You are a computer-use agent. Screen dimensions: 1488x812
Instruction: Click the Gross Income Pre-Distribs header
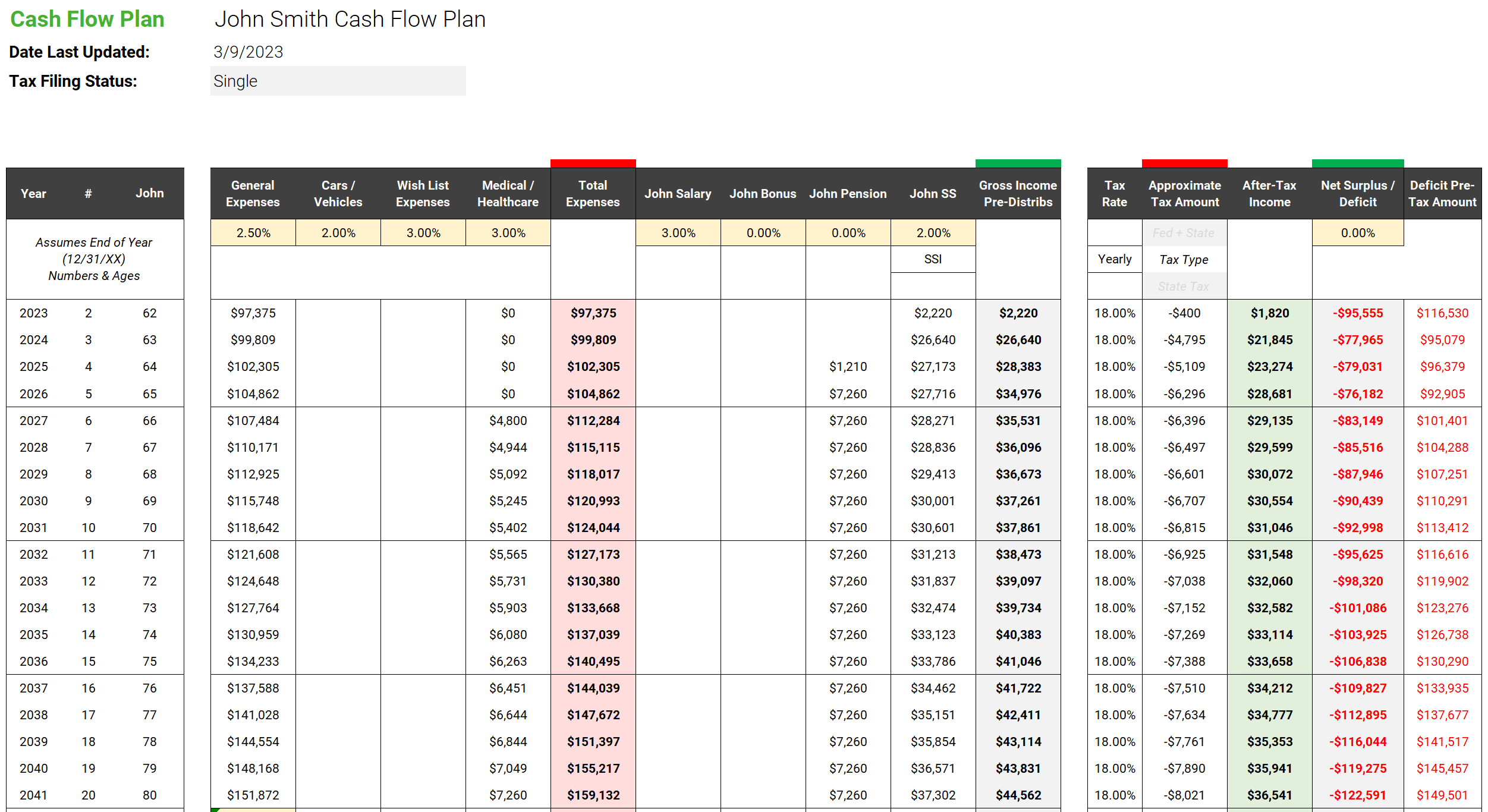1018,193
